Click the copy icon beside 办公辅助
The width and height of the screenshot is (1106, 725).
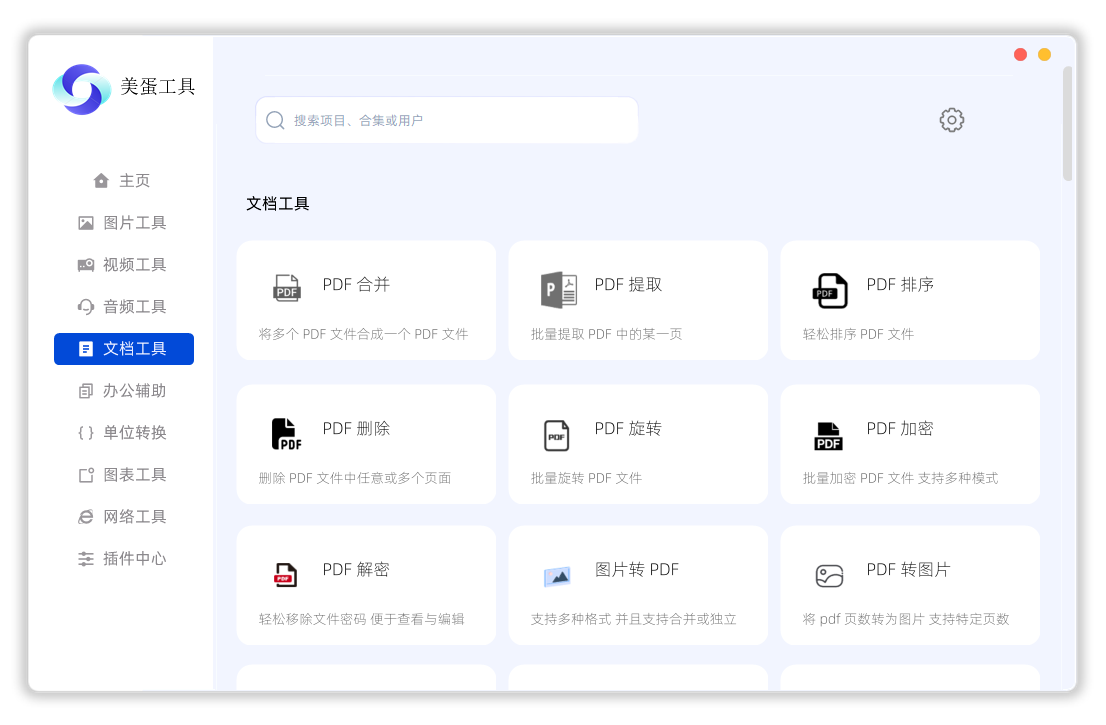(x=86, y=391)
